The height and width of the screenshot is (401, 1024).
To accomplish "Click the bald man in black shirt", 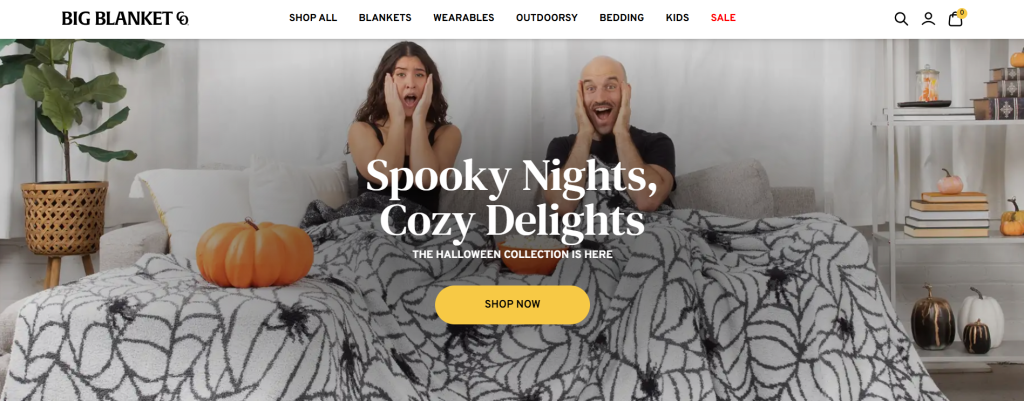I will [607, 131].
